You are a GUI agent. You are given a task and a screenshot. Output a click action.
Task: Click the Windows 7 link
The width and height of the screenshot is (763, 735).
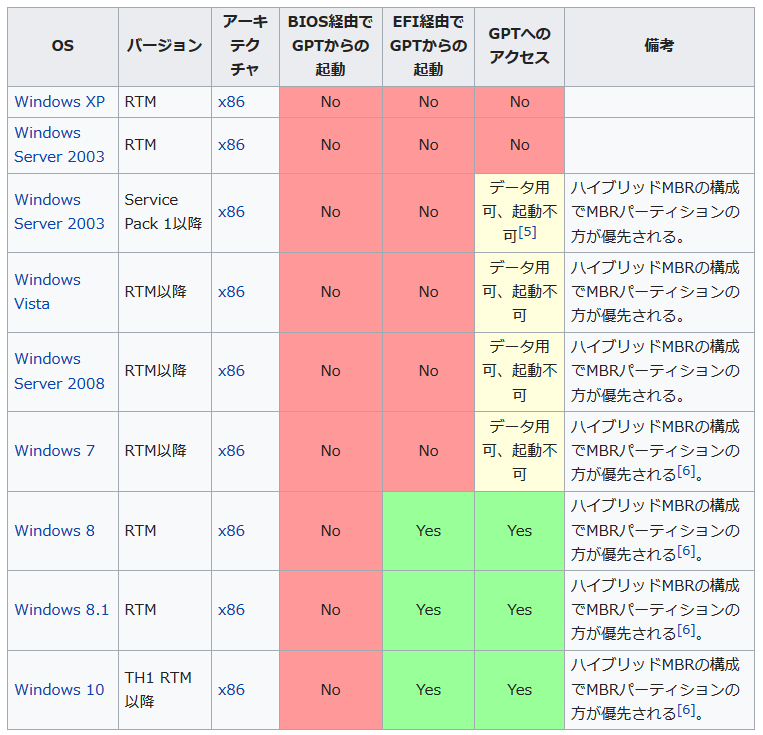coord(54,451)
